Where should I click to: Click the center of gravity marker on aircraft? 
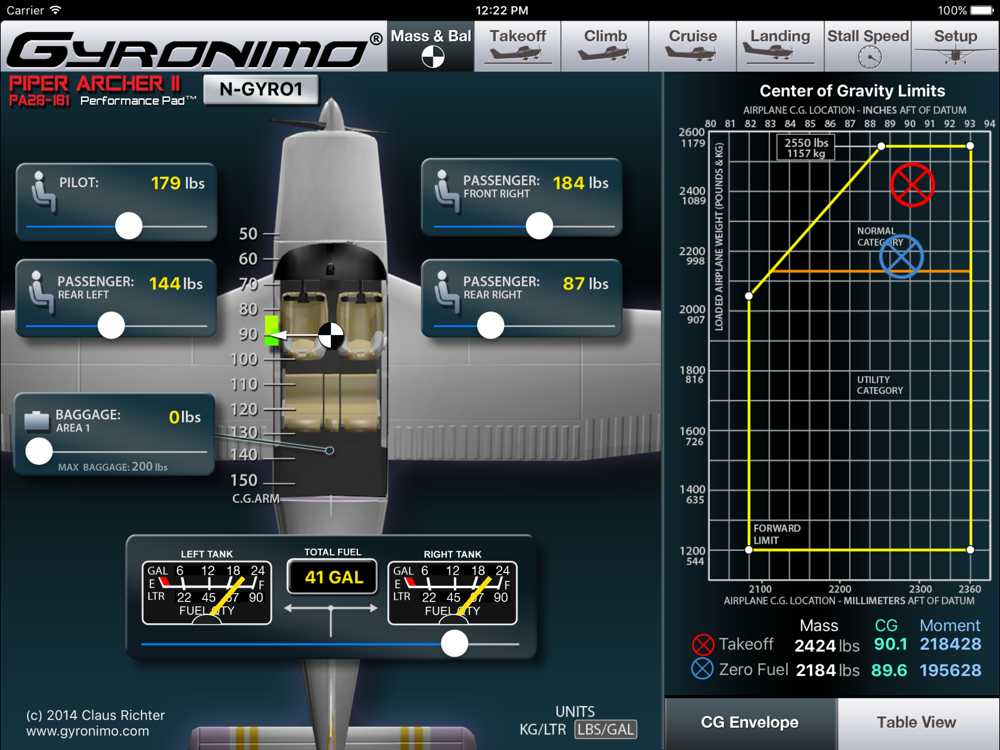331,335
